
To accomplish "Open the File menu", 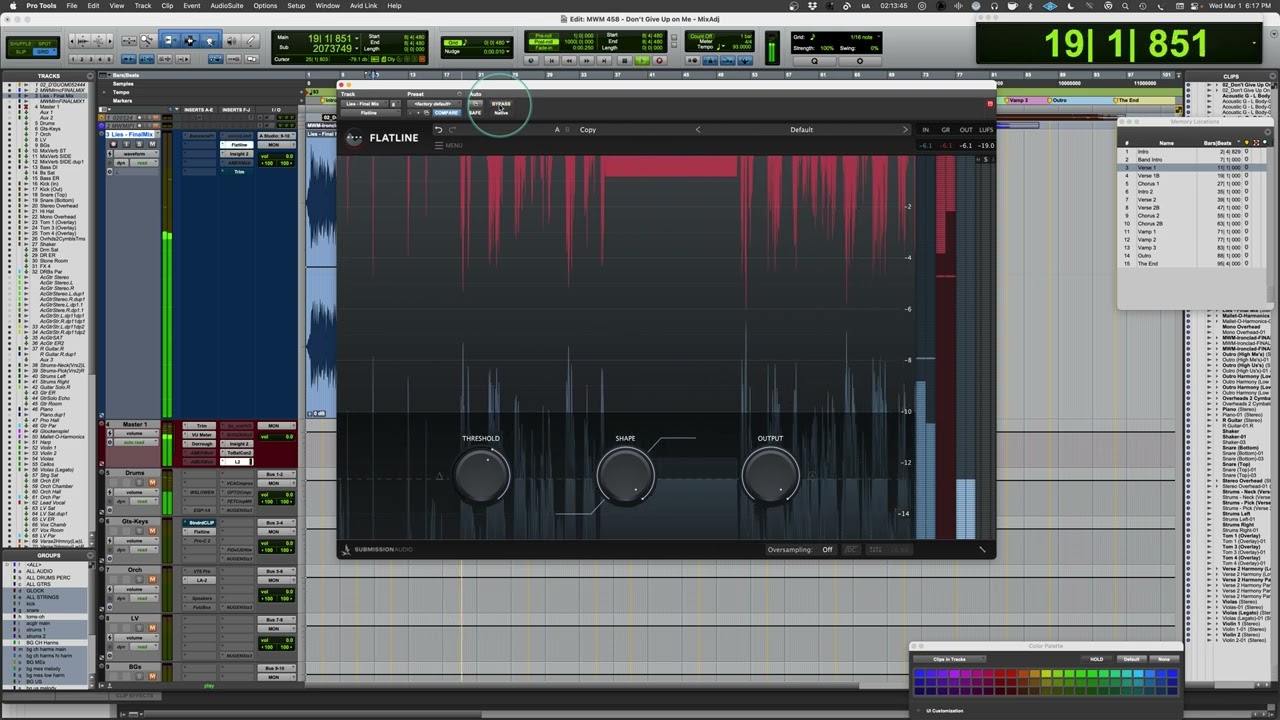I will [x=72, y=5].
